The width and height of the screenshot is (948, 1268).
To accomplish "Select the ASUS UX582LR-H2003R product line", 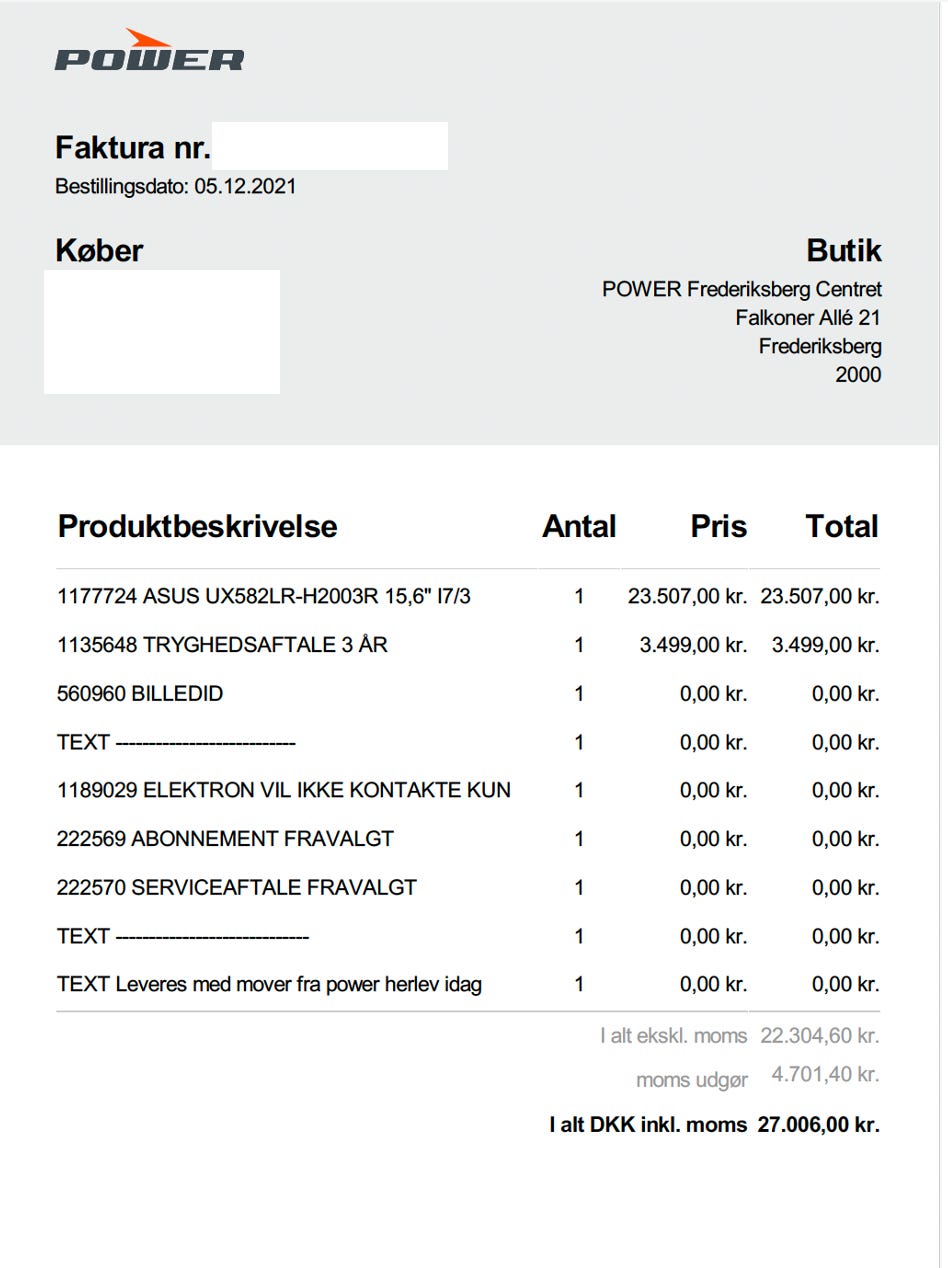I will coord(264,597).
